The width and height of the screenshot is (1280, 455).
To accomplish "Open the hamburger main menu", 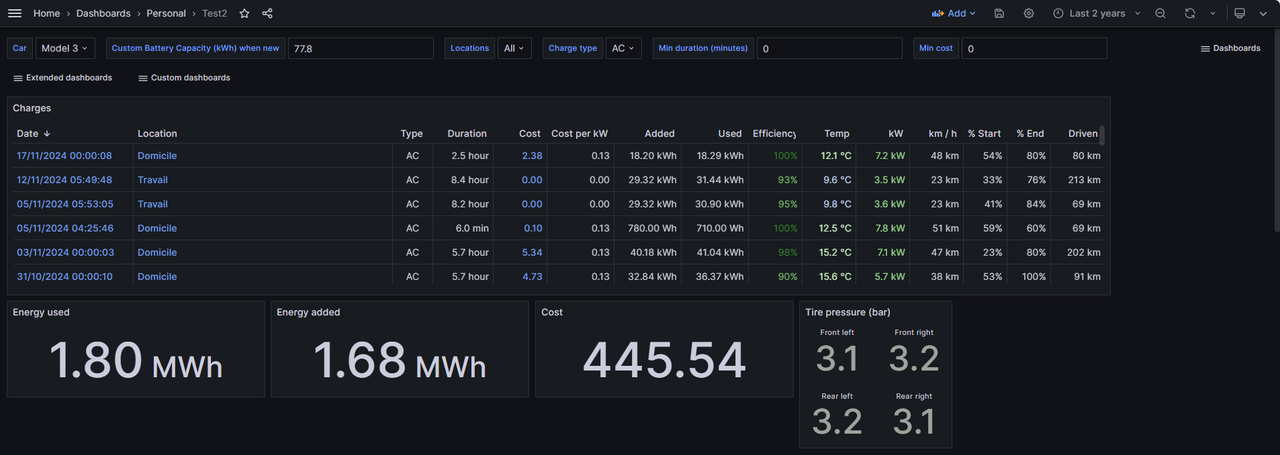I will [x=14, y=13].
